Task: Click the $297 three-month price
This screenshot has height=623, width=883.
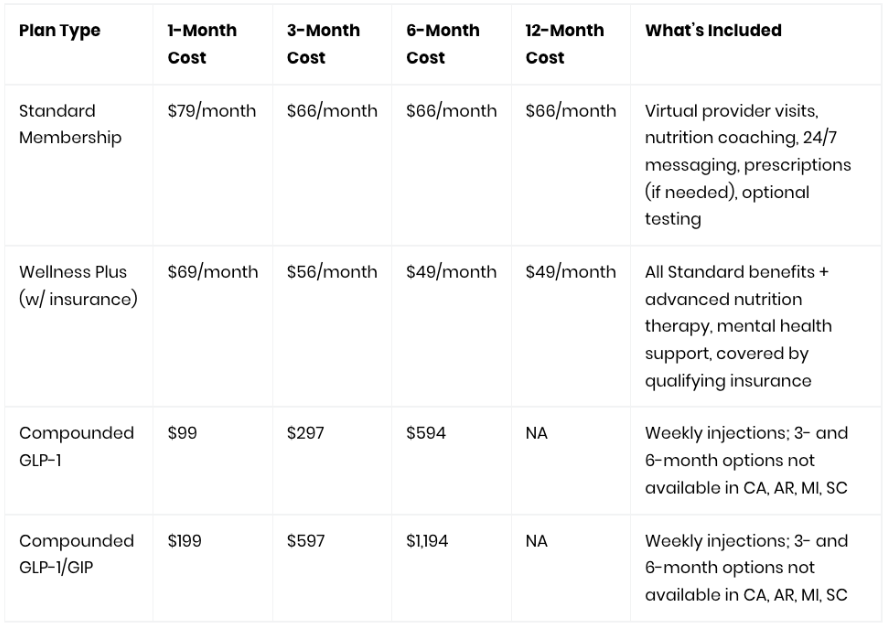Action: coord(305,433)
